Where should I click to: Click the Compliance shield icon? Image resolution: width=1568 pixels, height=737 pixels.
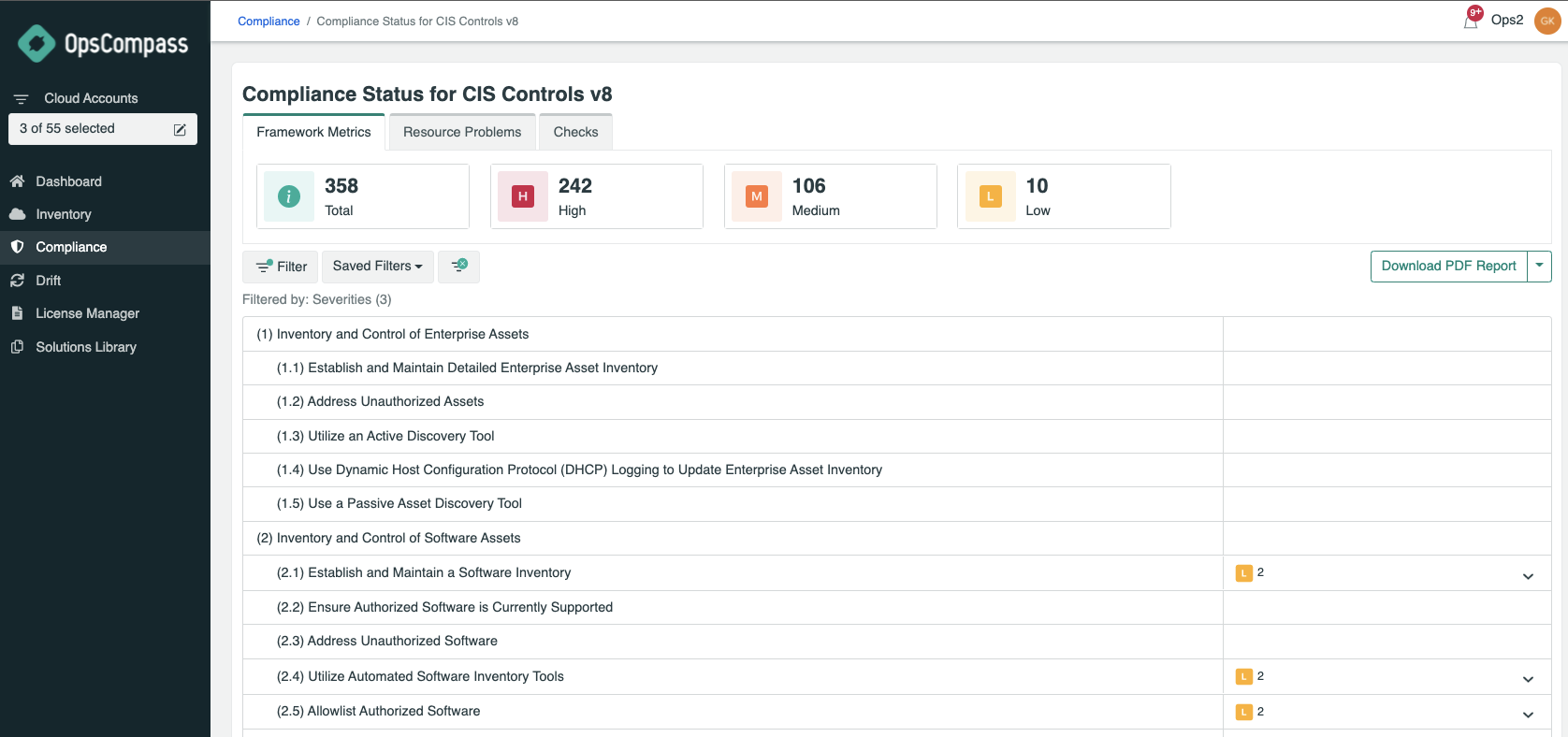[x=17, y=247]
